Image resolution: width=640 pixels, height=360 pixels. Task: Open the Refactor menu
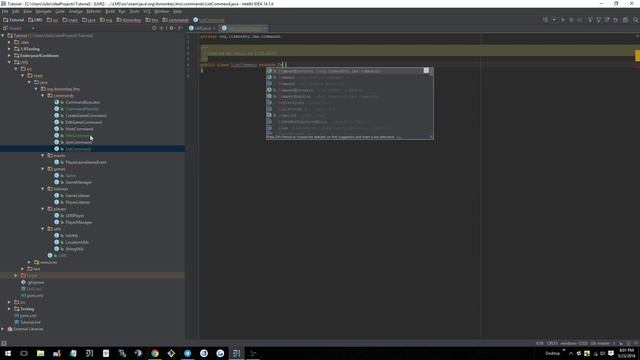[x=93, y=11]
